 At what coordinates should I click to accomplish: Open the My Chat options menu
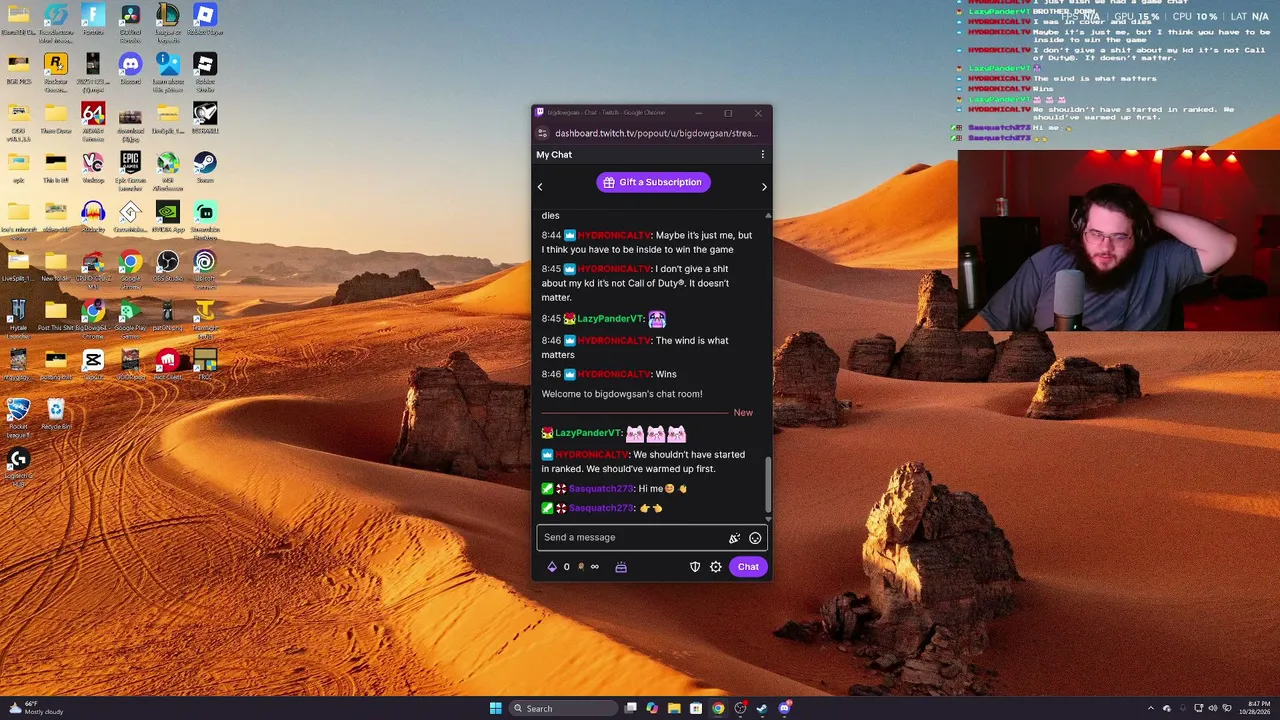762,155
